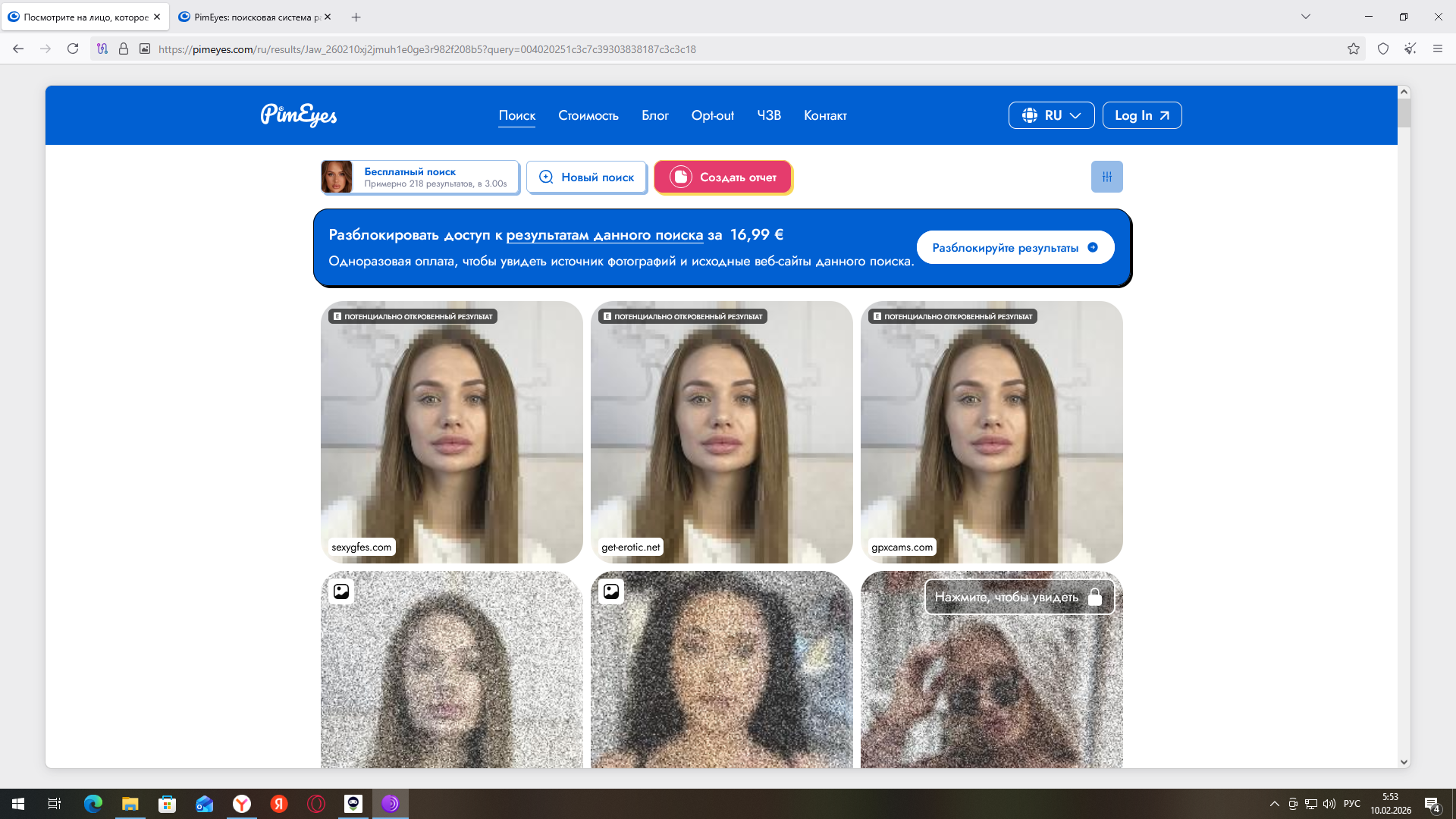Image resolution: width=1456 pixels, height=819 pixels.
Task: Open the Стоимость menu item
Action: click(588, 115)
